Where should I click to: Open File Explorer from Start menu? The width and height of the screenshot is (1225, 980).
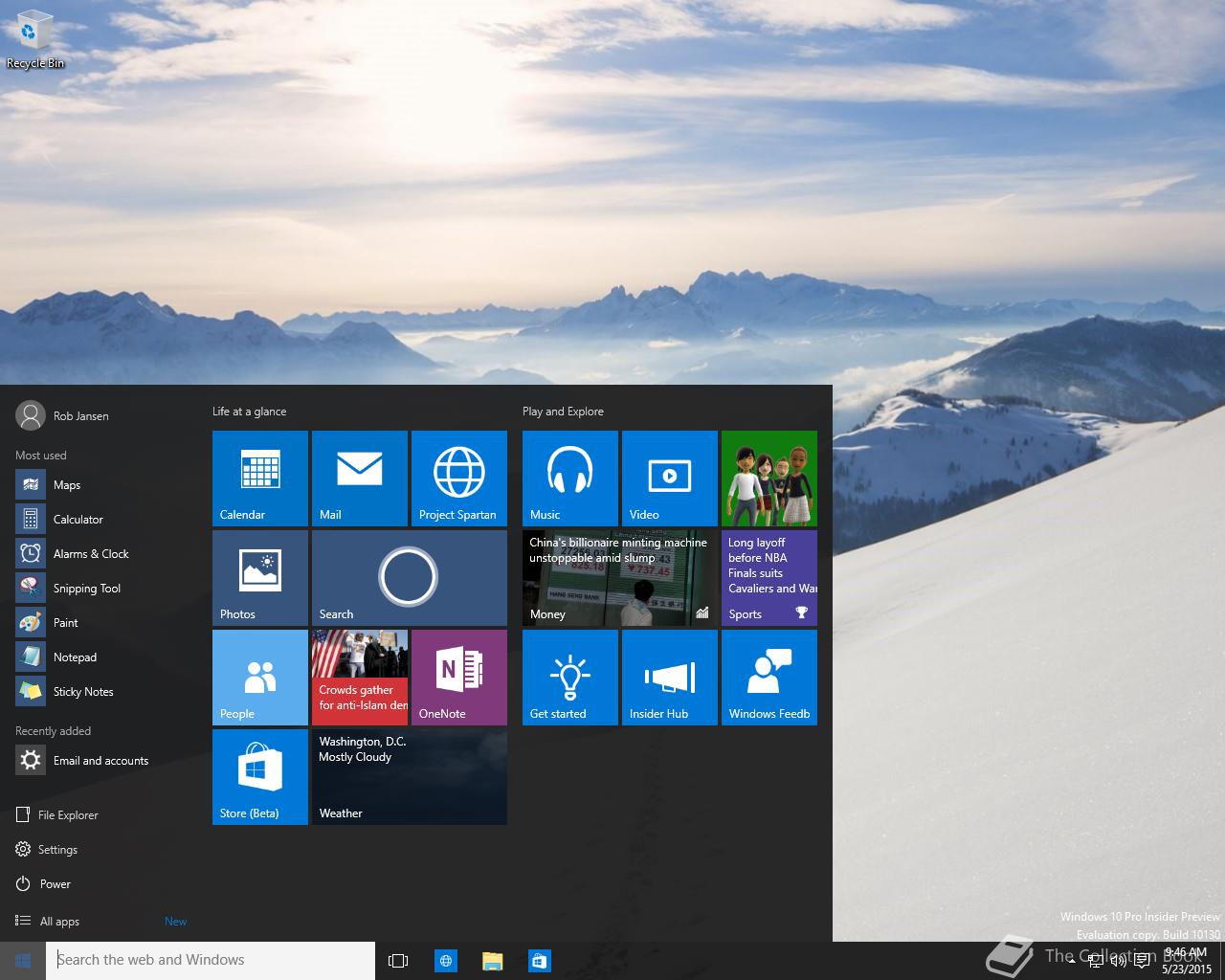click(x=67, y=815)
